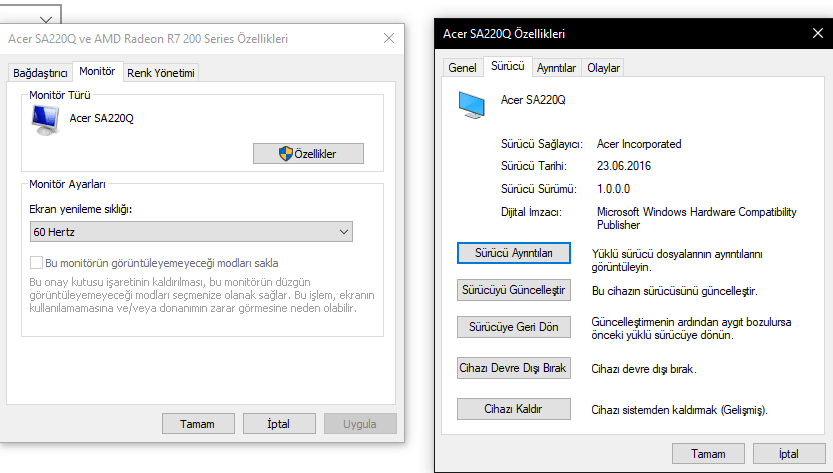Close the AMD Radeon R7 200 Series properties dialog
This screenshot has width=833, height=473.
[389, 38]
